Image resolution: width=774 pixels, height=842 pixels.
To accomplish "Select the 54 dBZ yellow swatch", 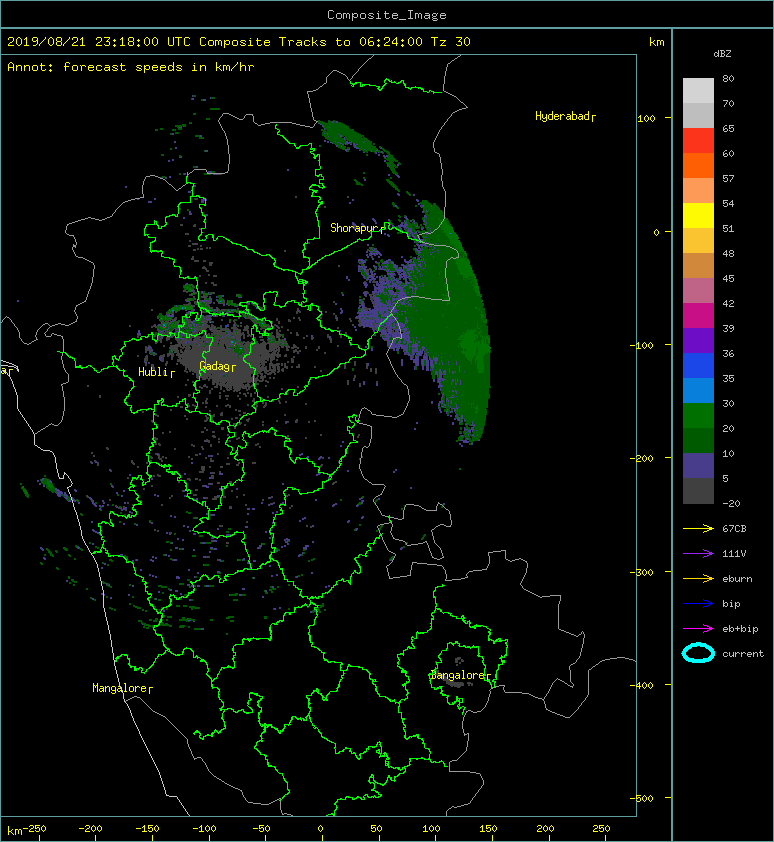I will [x=698, y=215].
